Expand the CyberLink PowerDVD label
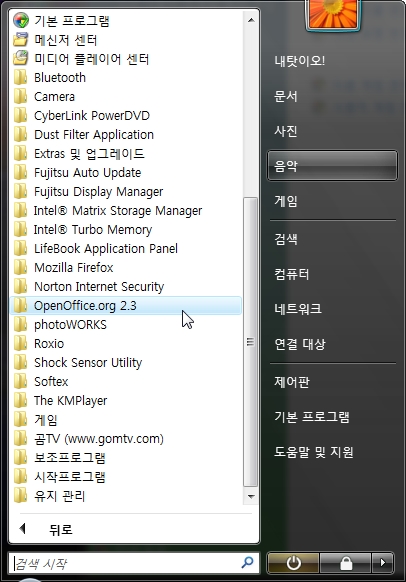The height and width of the screenshot is (582, 406). (92, 115)
